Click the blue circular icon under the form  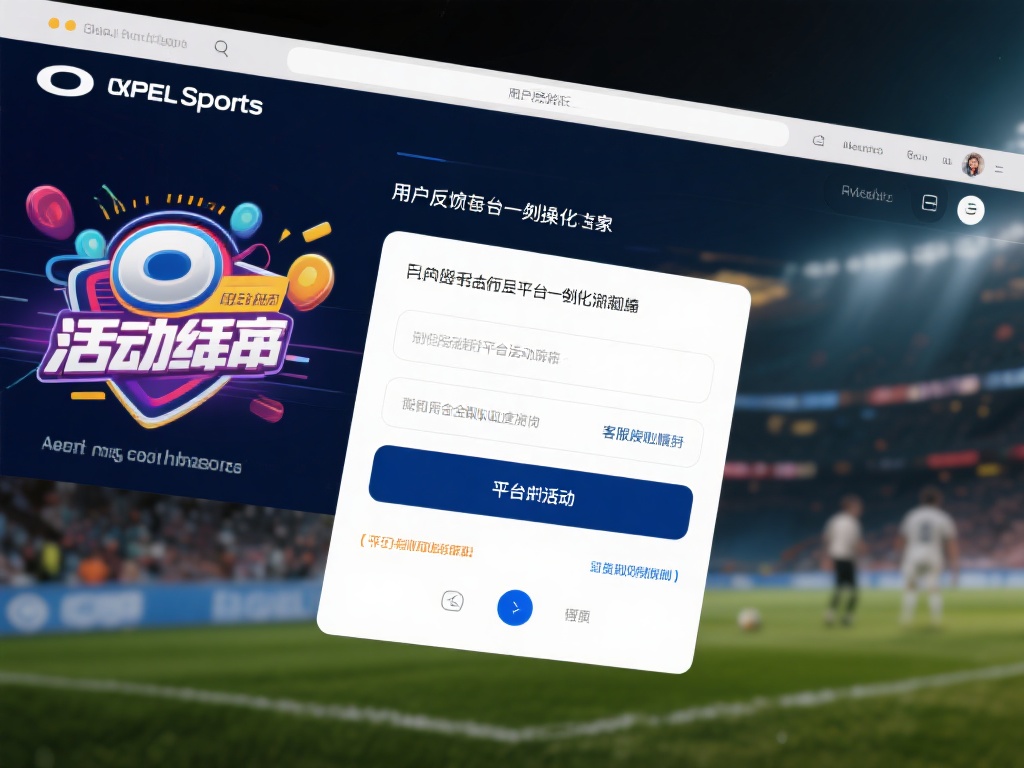pyautogui.click(x=515, y=607)
